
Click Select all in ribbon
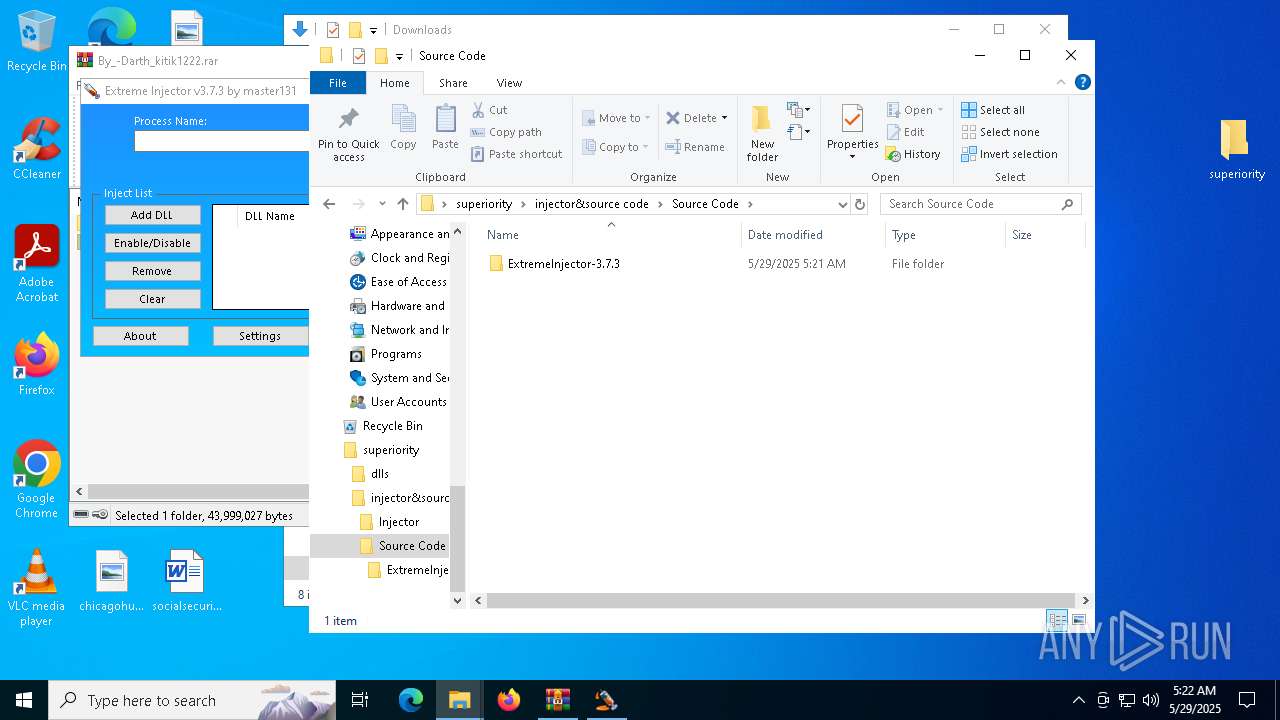pos(993,110)
